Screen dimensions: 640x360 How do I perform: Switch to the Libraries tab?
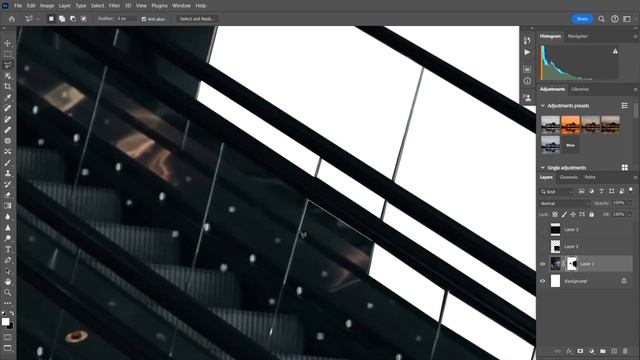pos(580,89)
